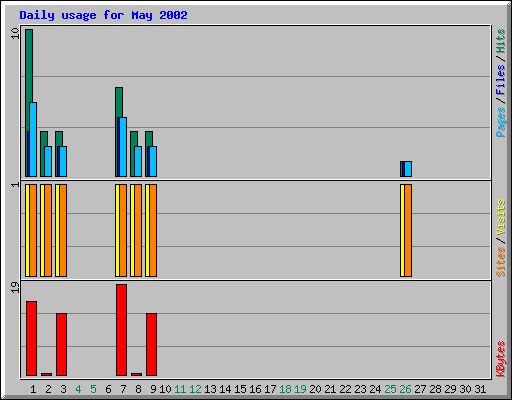Click the green weekend day label '12'

[x=195, y=389]
